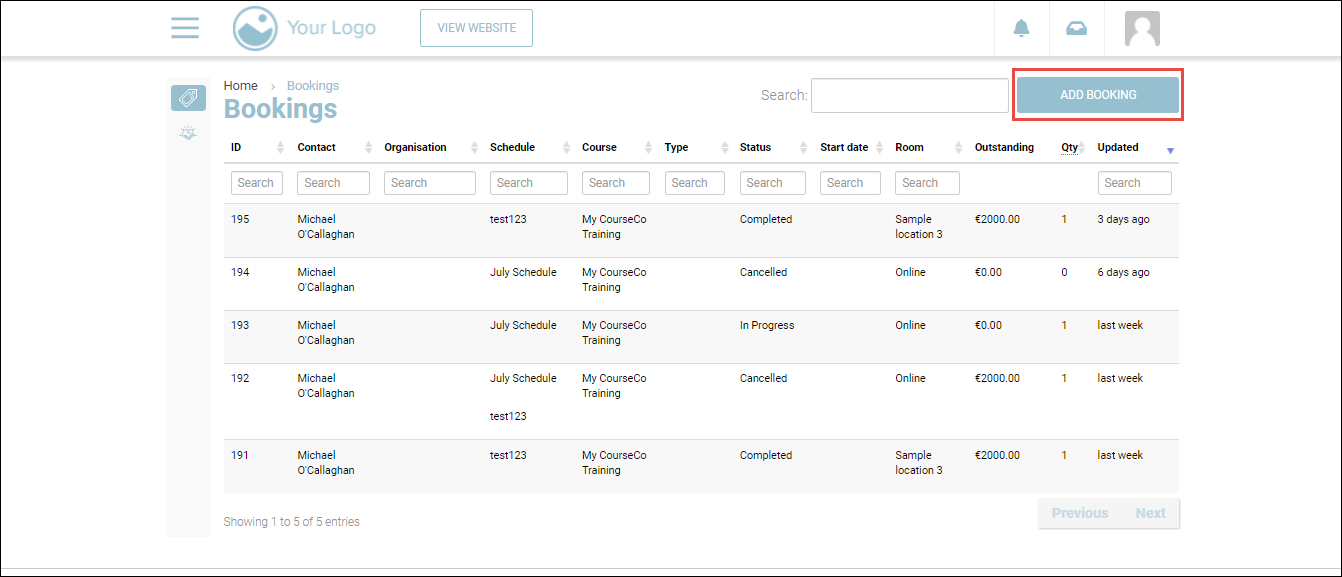This screenshot has width=1342, height=577.
Task: Open the notifications bell
Action: [x=1021, y=29]
